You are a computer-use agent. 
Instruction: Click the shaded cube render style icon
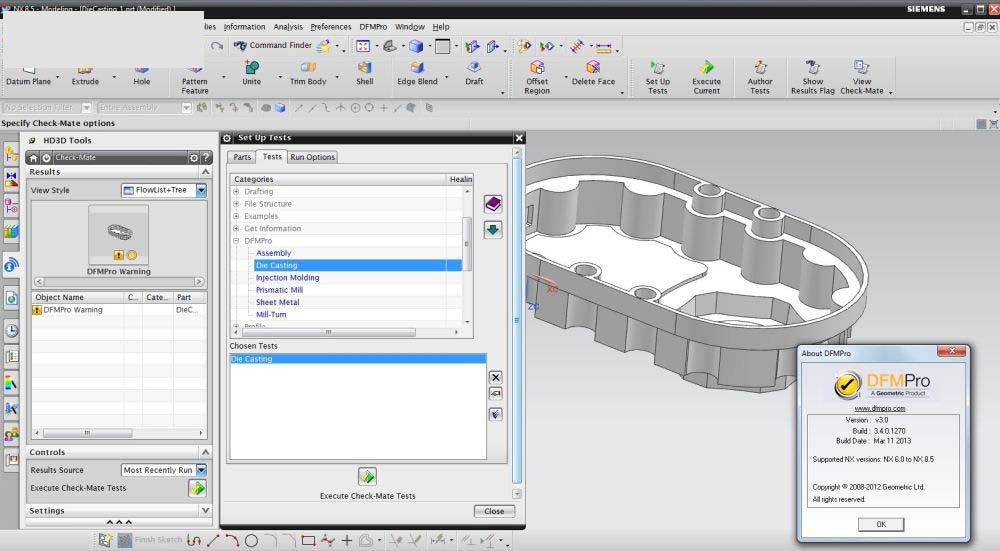pos(416,46)
